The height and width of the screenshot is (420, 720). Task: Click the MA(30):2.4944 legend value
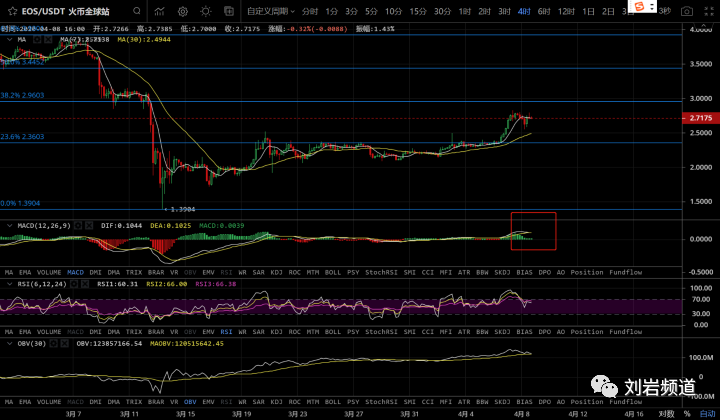[144, 39]
